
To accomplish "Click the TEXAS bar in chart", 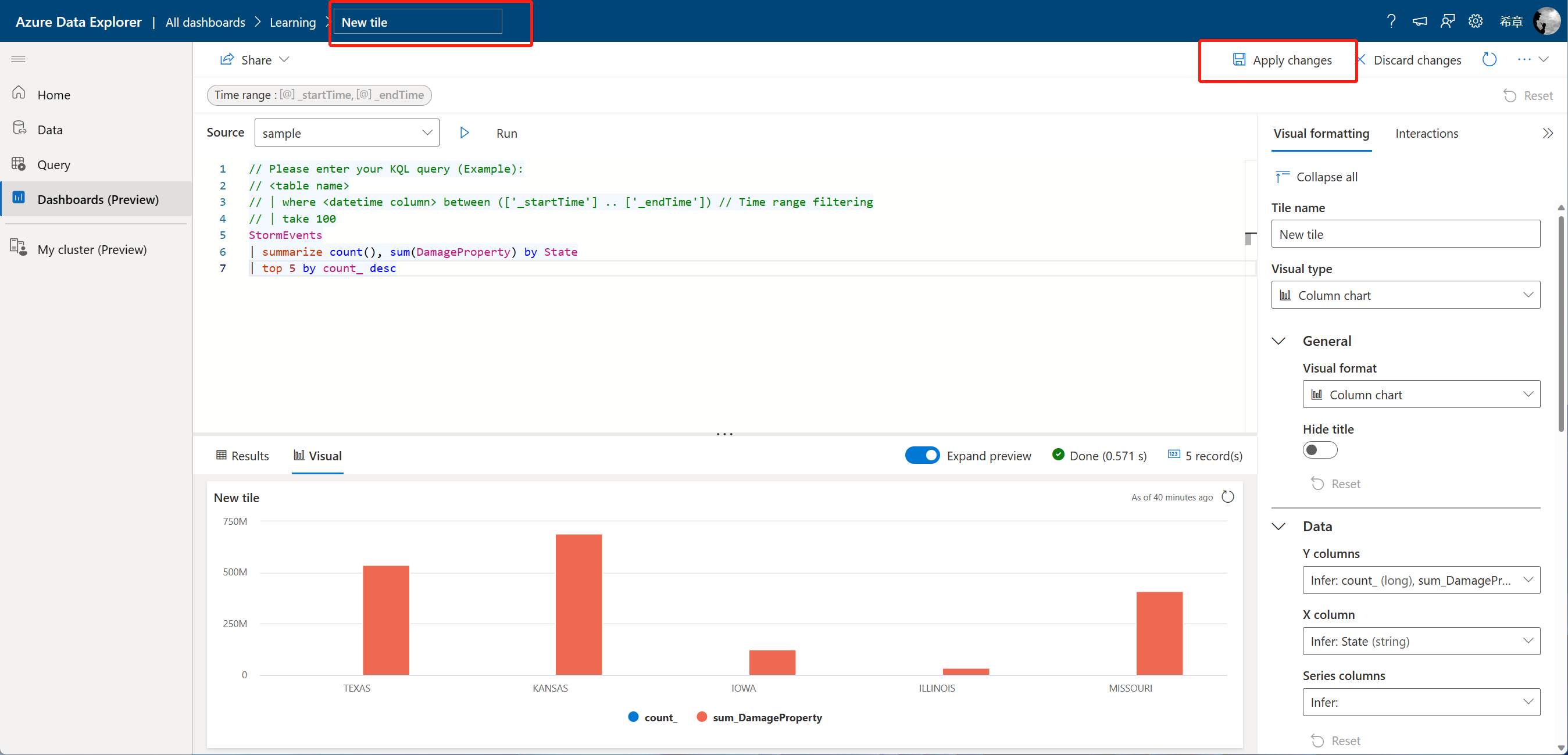I will (x=386, y=620).
